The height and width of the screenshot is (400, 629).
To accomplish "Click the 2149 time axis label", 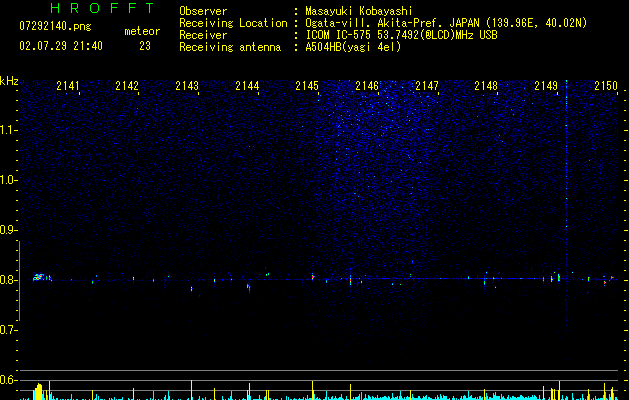I will tap(546, 86).
